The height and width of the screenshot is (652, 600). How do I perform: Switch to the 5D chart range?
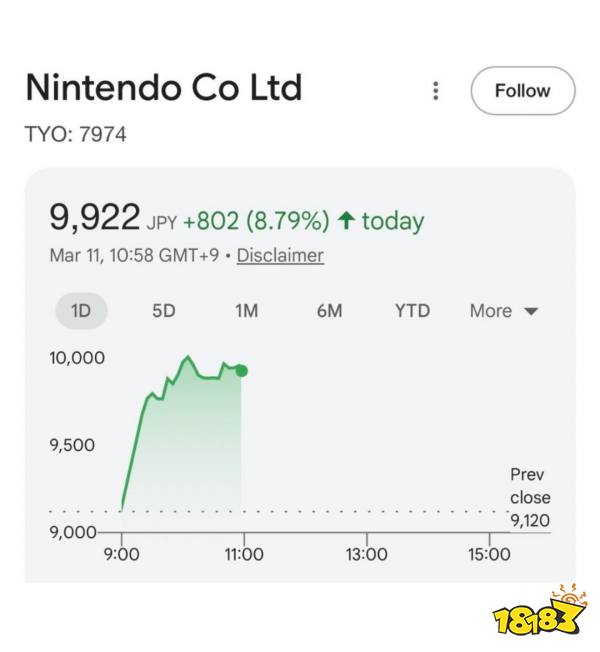(x=164, y=311)
